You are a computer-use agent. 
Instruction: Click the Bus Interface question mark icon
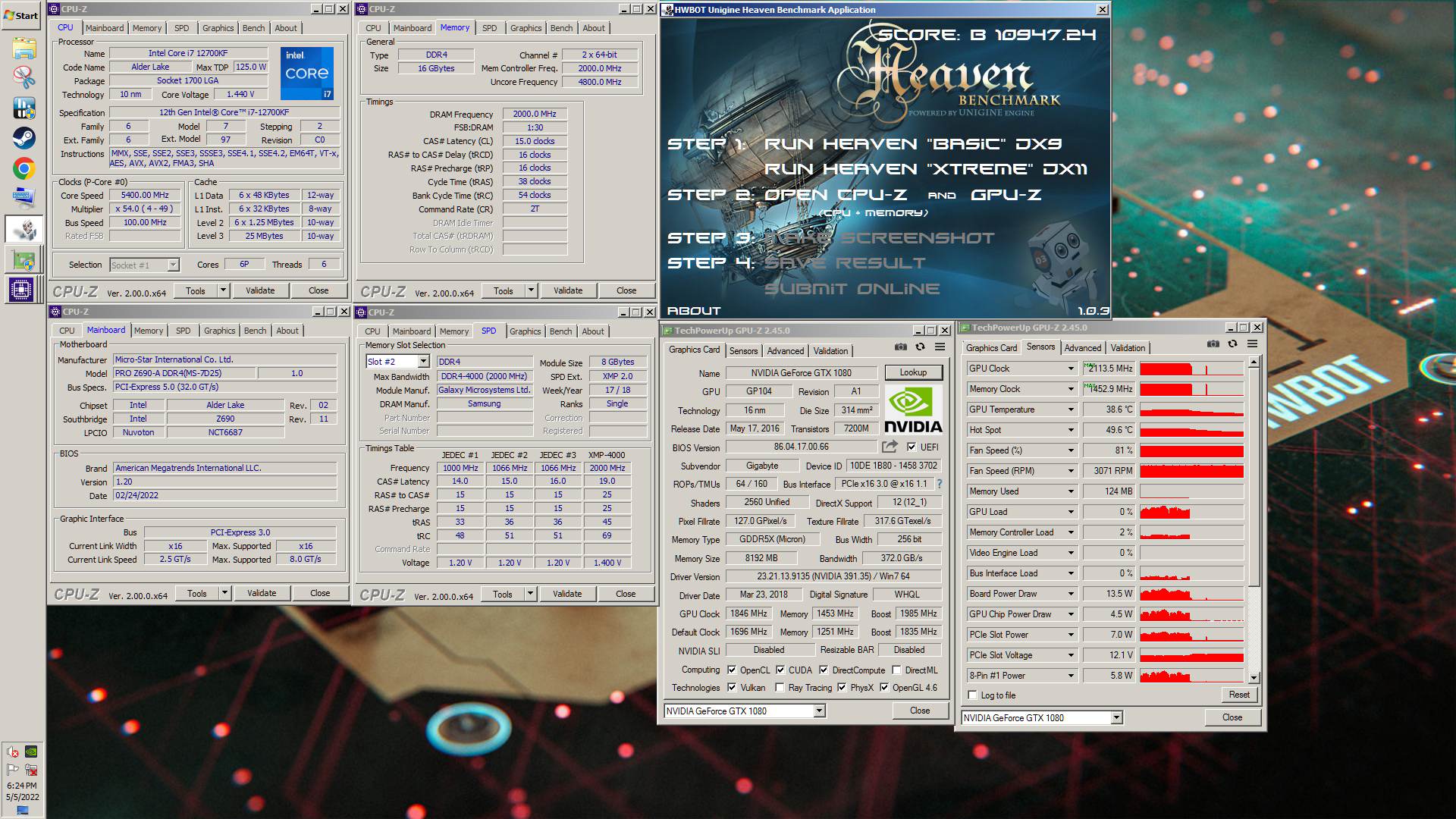(939, 484)
